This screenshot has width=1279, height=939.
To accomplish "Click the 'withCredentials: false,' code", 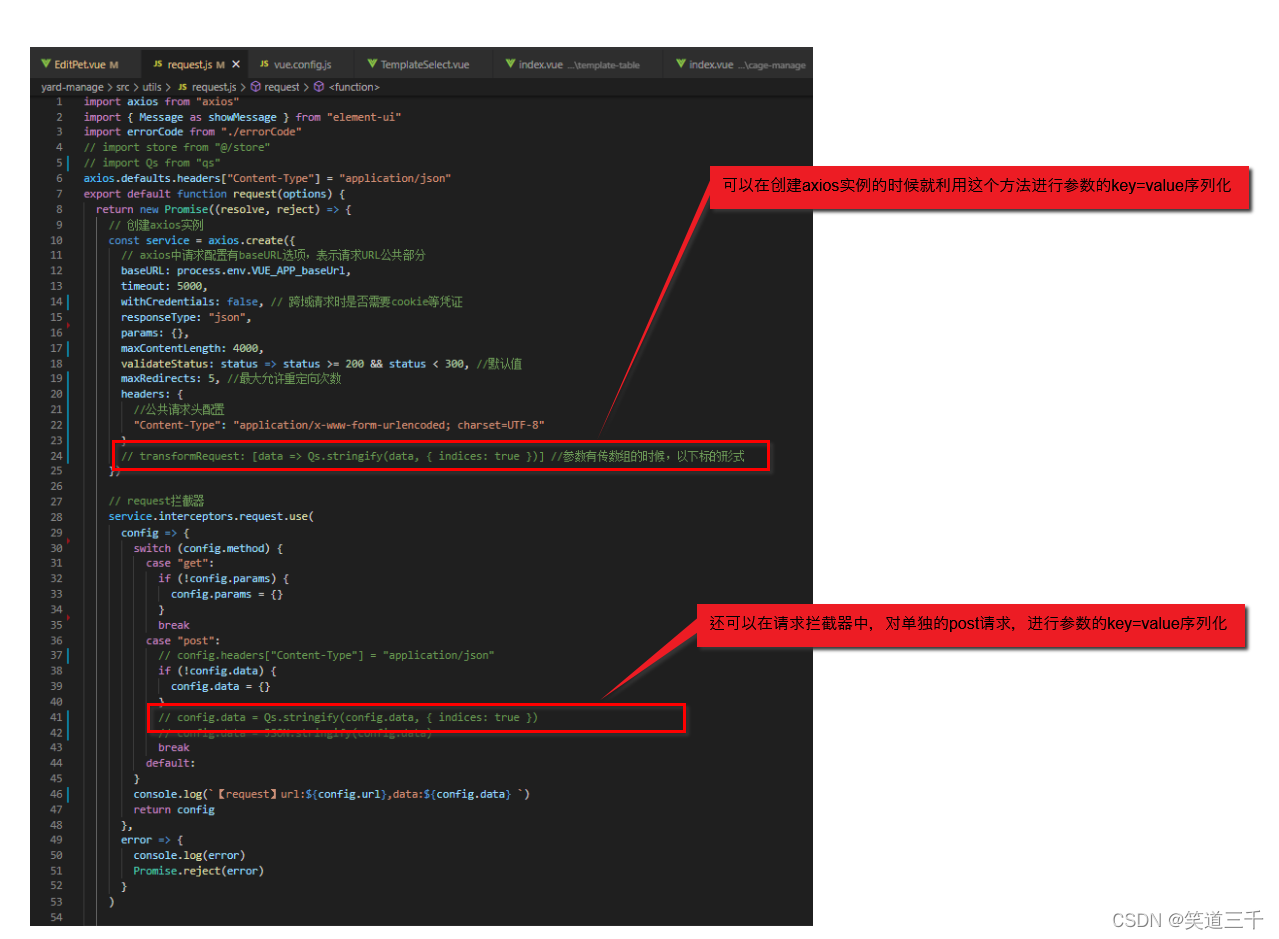I will 193,301.
